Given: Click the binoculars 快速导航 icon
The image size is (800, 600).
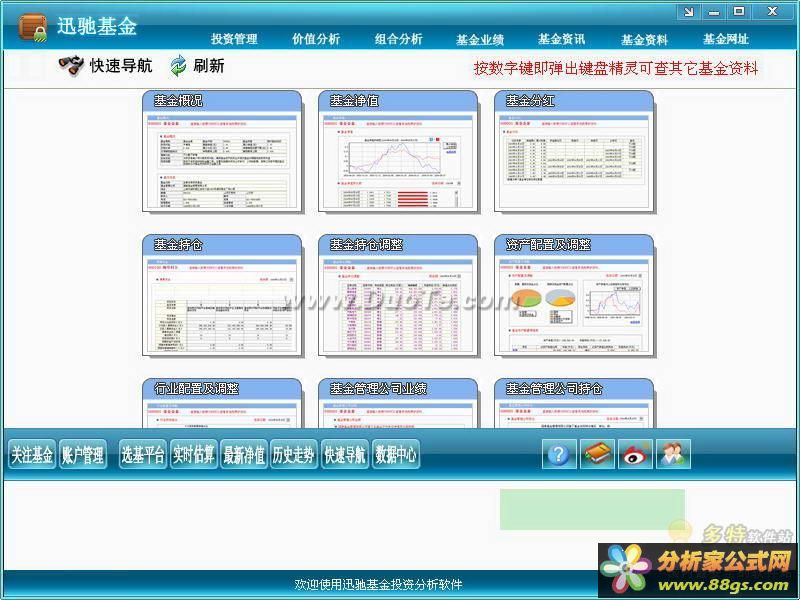Looking at the screenshot, I should (71, 65).
